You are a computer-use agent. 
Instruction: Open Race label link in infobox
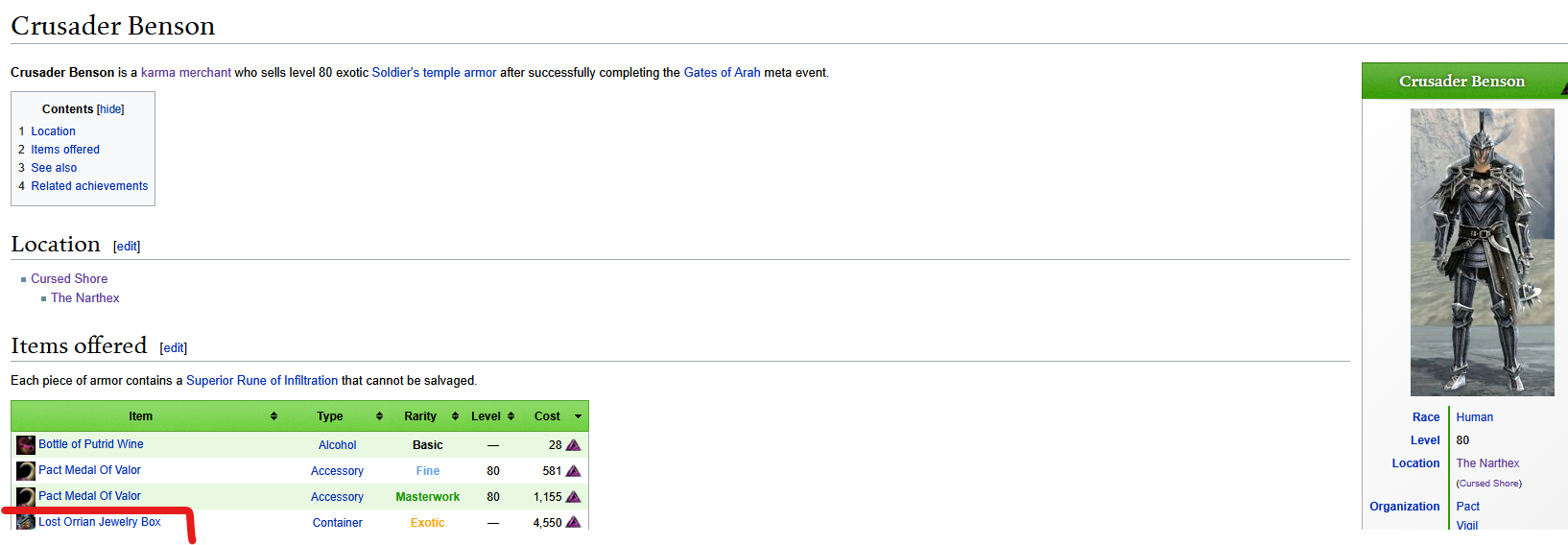click(x=1426, y=417)
